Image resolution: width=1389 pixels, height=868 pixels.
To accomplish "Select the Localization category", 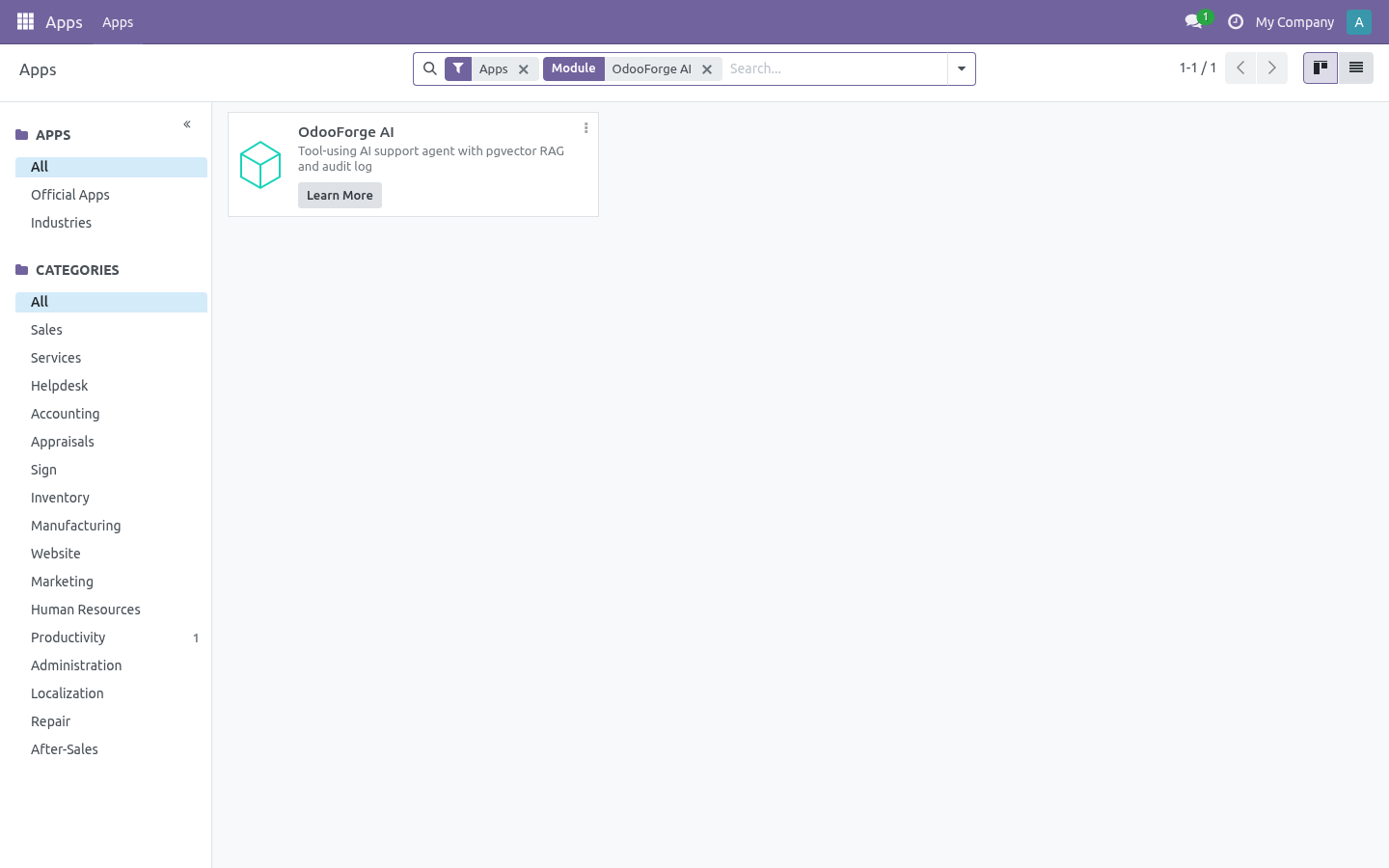I will pos(111,693).
